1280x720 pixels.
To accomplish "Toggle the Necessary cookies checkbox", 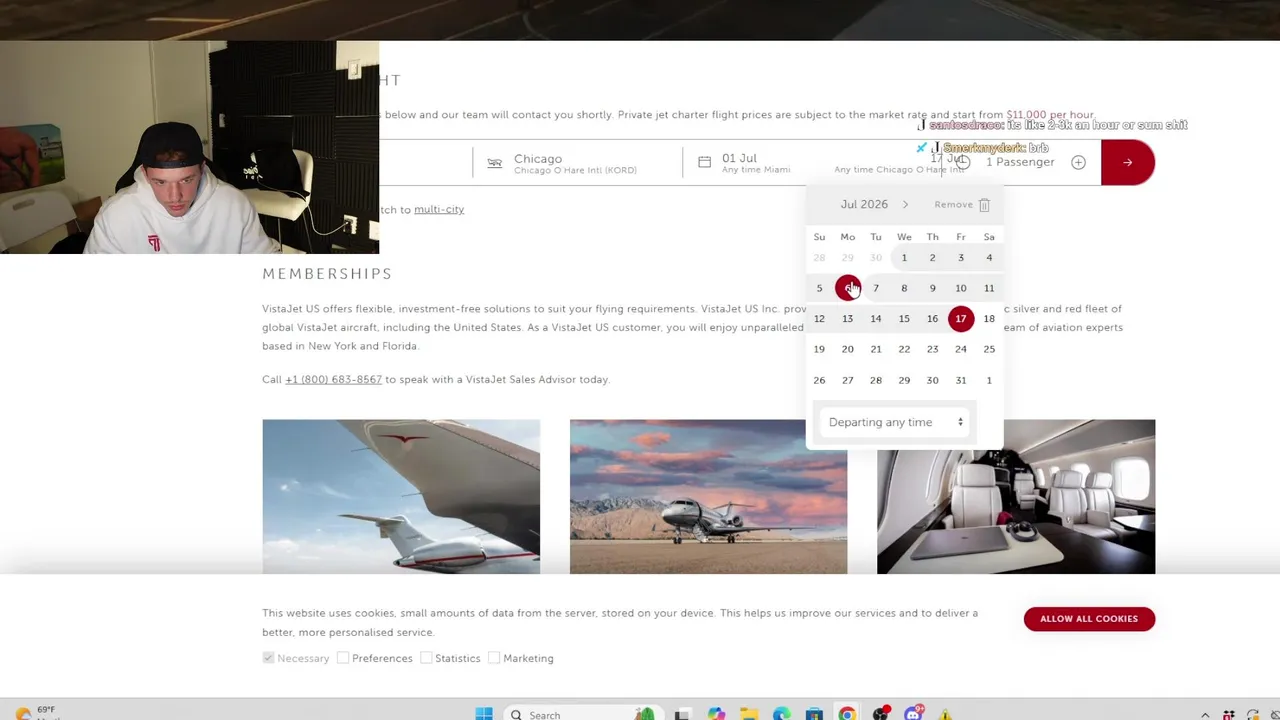I will pos(268,658).
